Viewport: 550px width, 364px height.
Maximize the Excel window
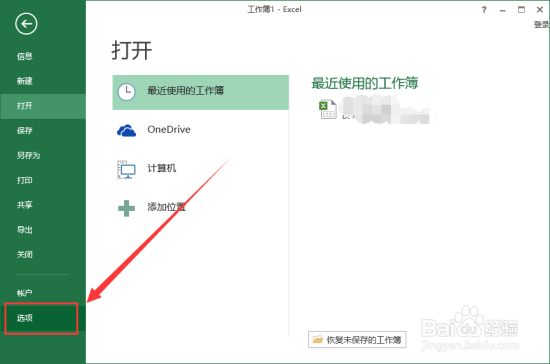pyautogui.click(x=522, y=10)
